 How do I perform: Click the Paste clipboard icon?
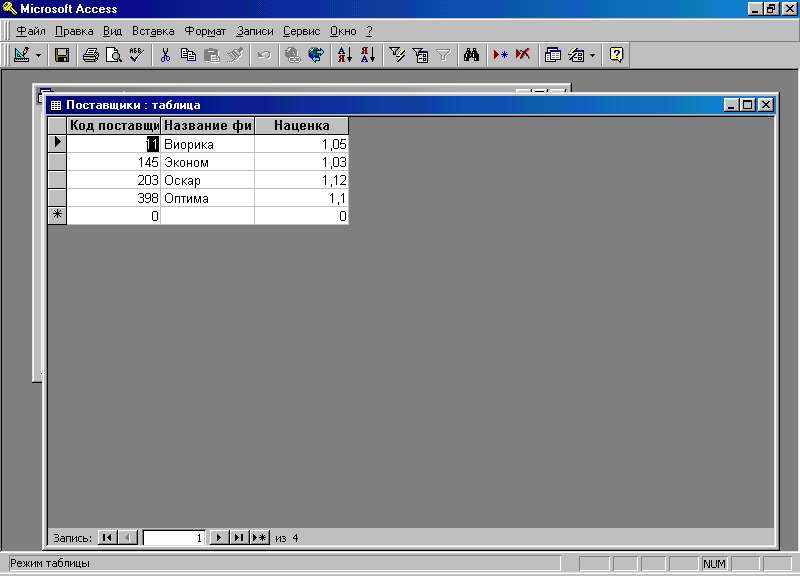click(x=211, y=55)
